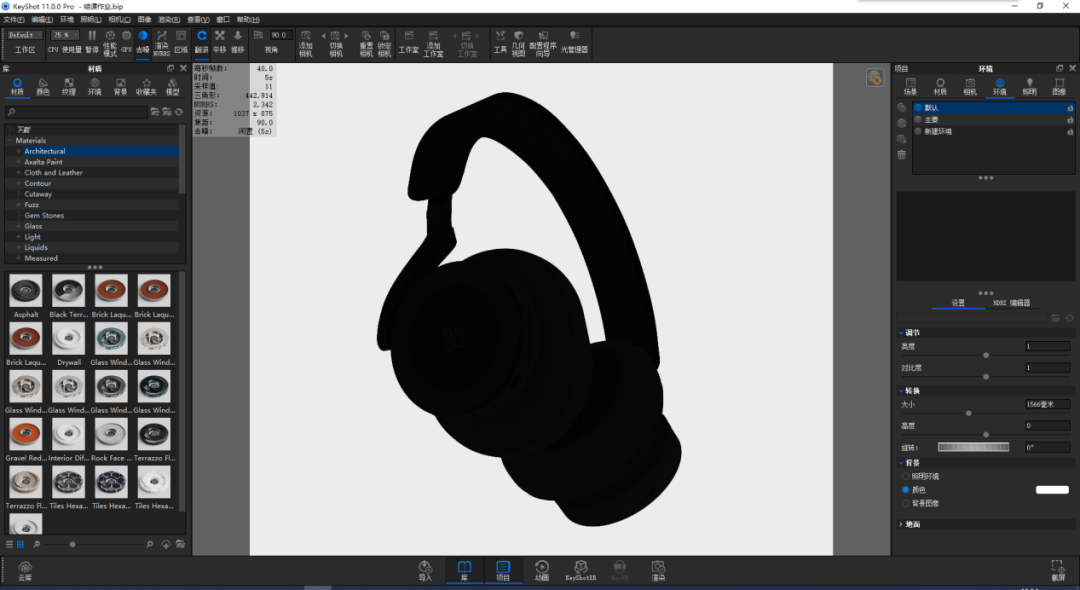This screenshot has width=1080, height=590.
Task: Click the 锁定相机 lock camera icon
Action: click(384, 42)
